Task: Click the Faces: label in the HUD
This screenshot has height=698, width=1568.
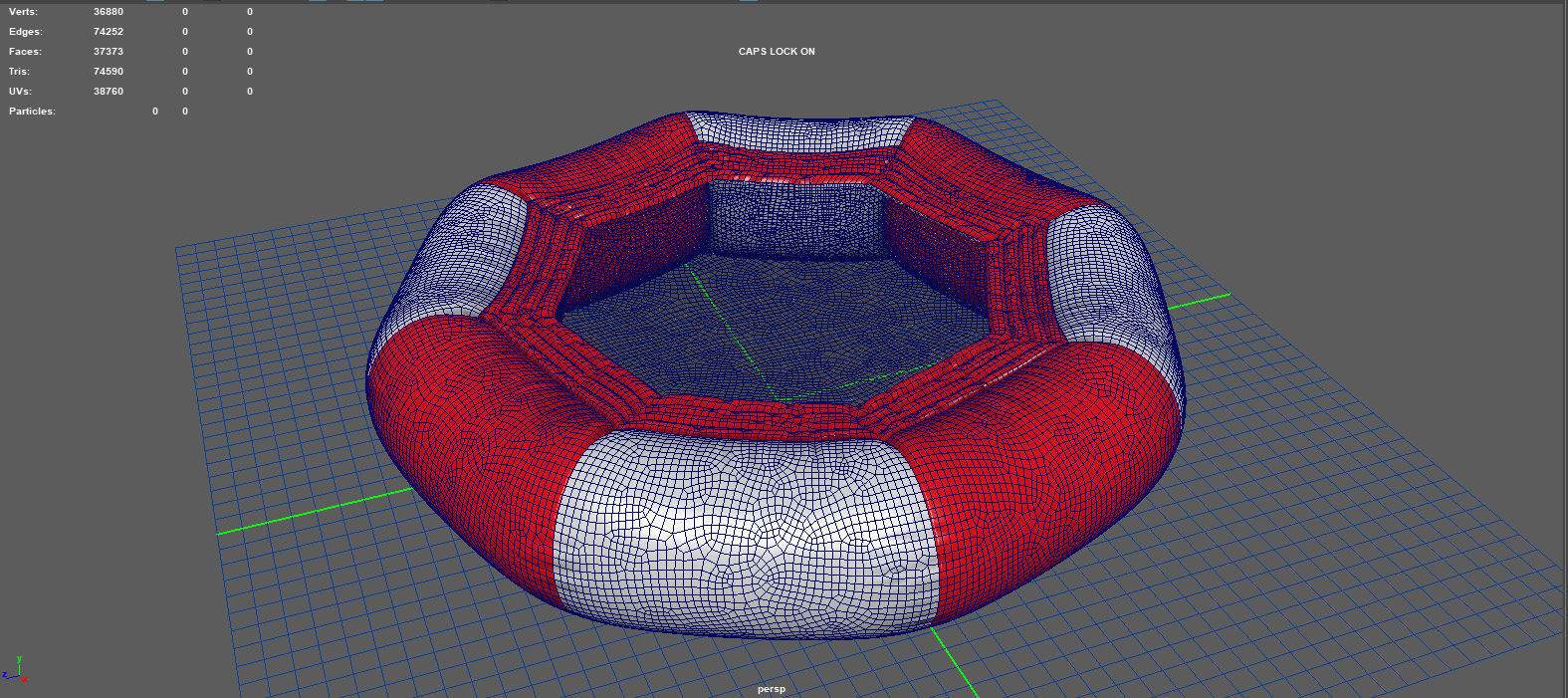Action: [x=26, y=52]
